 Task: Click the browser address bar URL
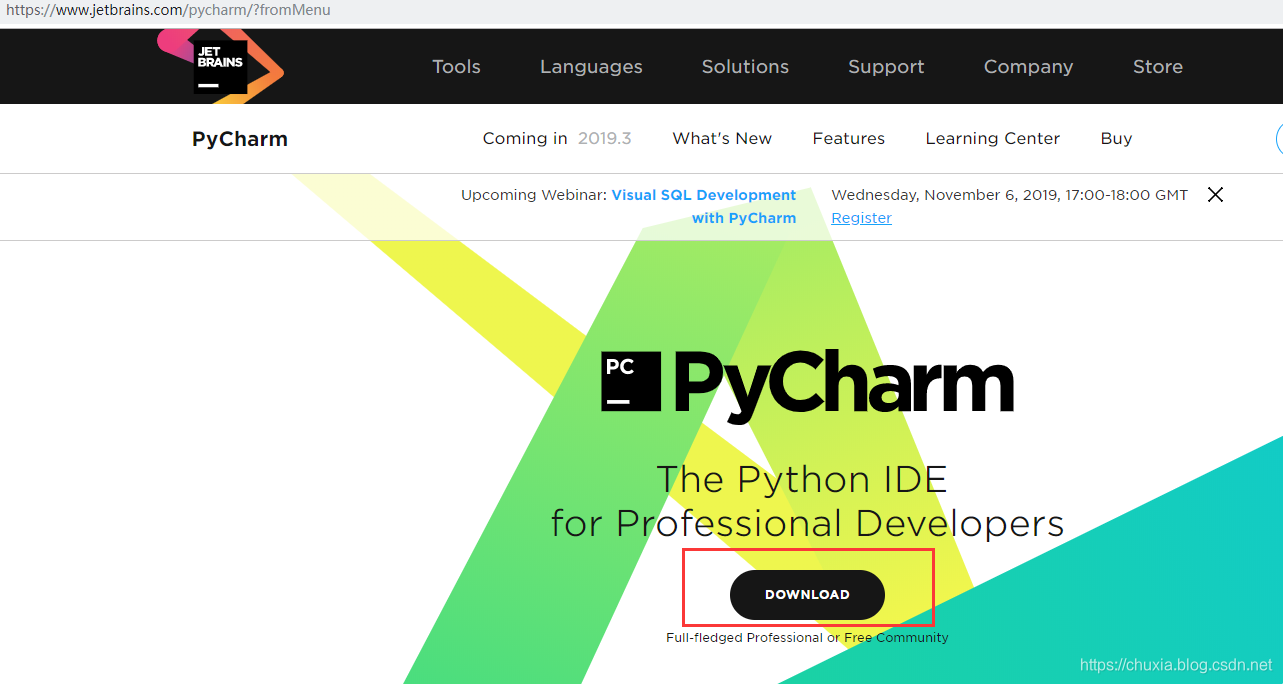tap(168, 10)
